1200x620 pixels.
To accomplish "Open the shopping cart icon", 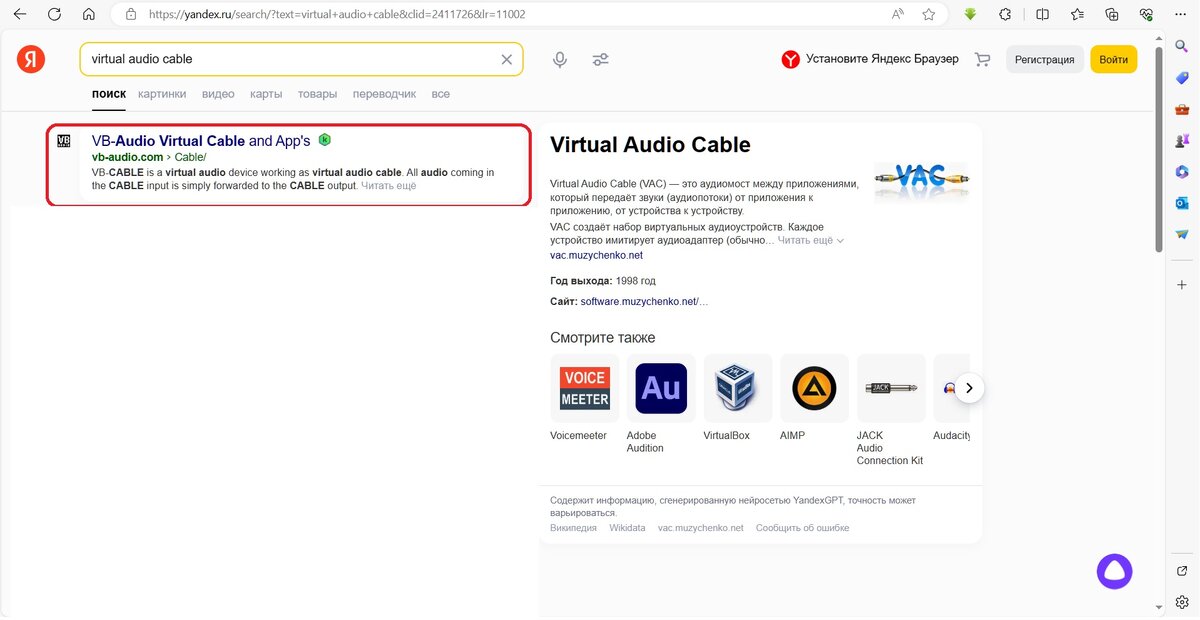I will 982,60.
